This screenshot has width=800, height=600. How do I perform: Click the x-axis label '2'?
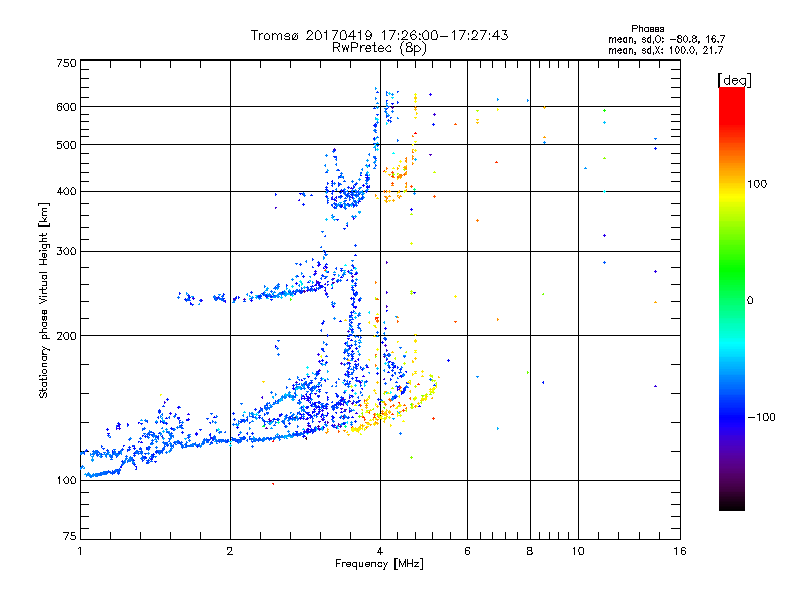(230, 551)
